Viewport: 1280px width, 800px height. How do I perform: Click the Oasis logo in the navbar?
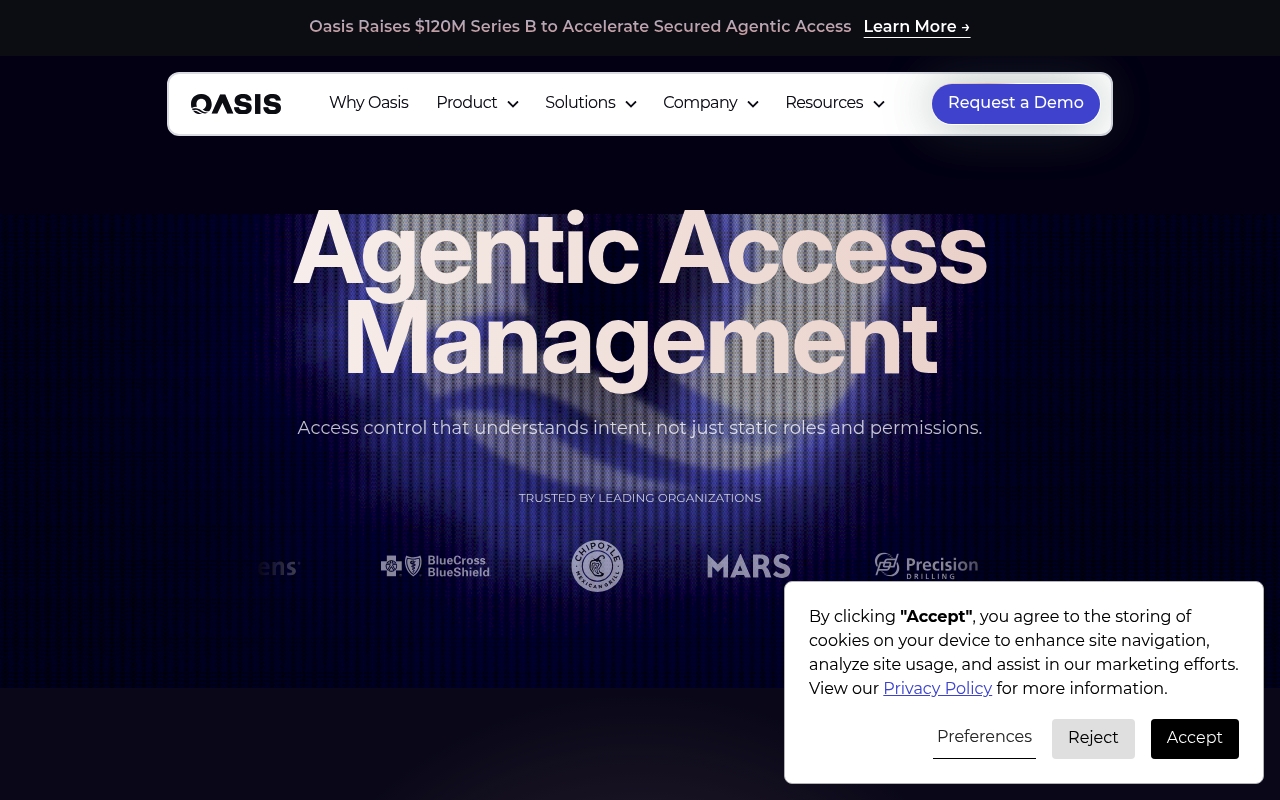point(236,104)
